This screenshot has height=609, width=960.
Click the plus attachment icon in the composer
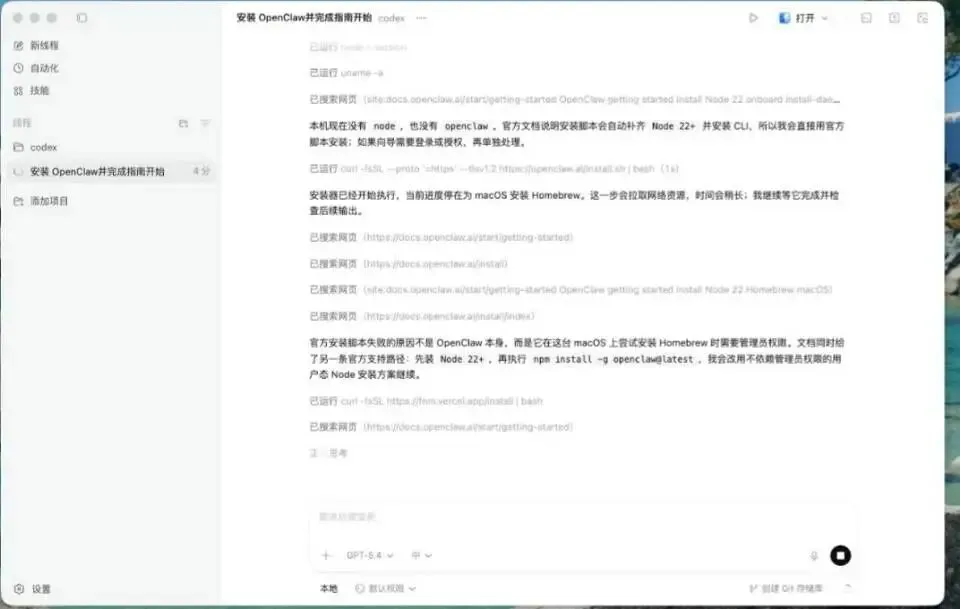[326, 555]
